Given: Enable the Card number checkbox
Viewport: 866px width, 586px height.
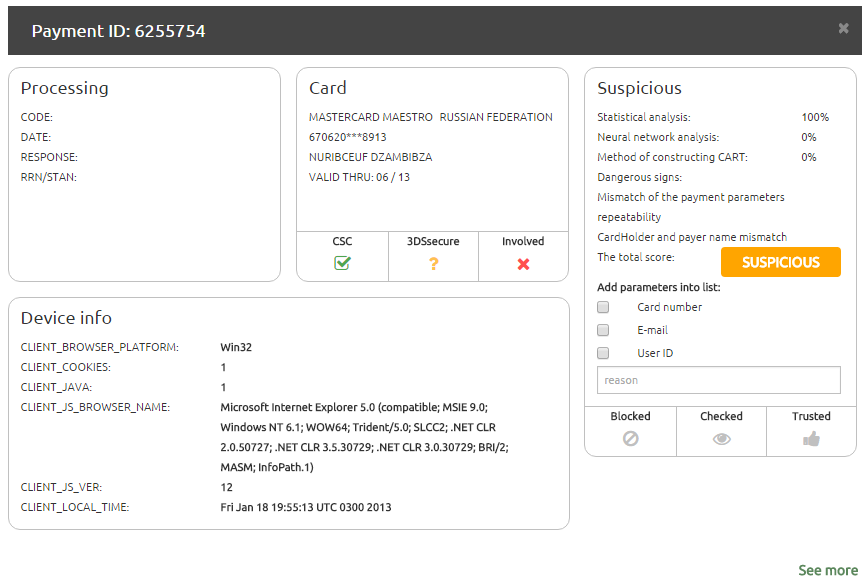Looking at the screenshot, I should click(x=603, y=308).
